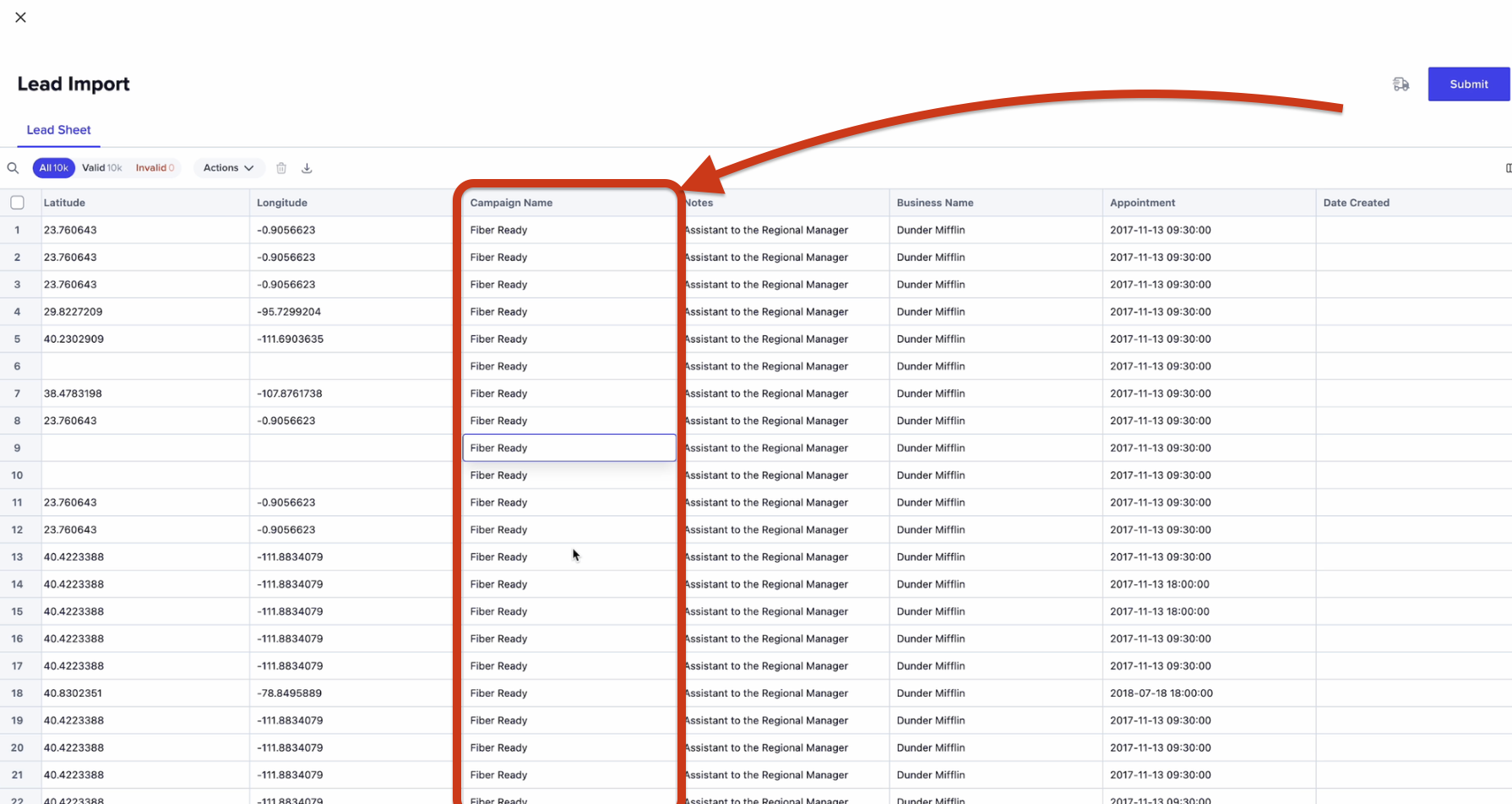Screen dimensions: 1512x804
Task: Click the Notes cell in row 20
Action: point(783,747)
